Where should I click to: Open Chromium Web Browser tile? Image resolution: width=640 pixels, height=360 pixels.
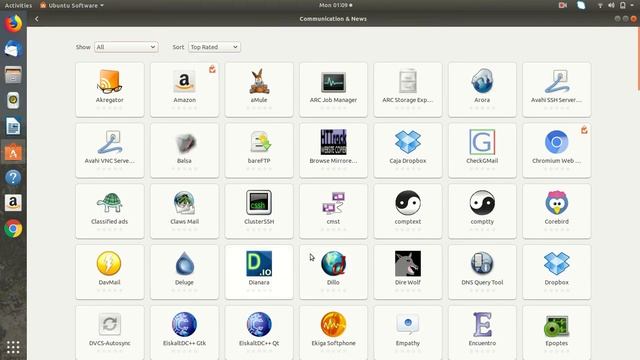tap(557, 151)
